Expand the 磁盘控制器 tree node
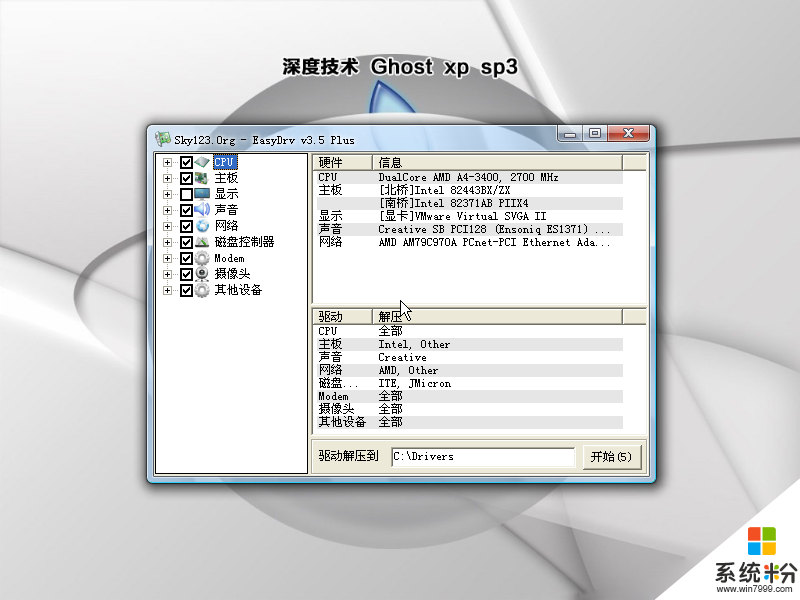Screen dimensions: 800x600 click(x=168, y=242)
